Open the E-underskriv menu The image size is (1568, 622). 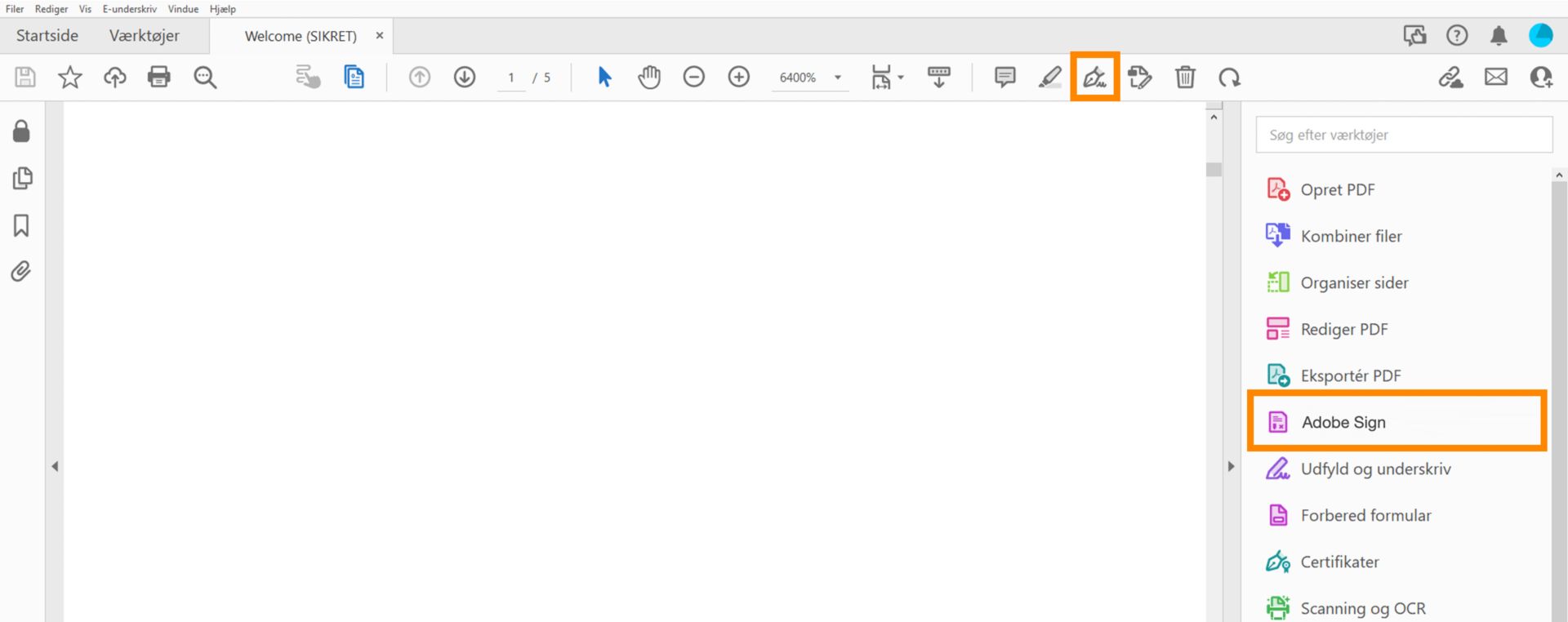point(130,9)
